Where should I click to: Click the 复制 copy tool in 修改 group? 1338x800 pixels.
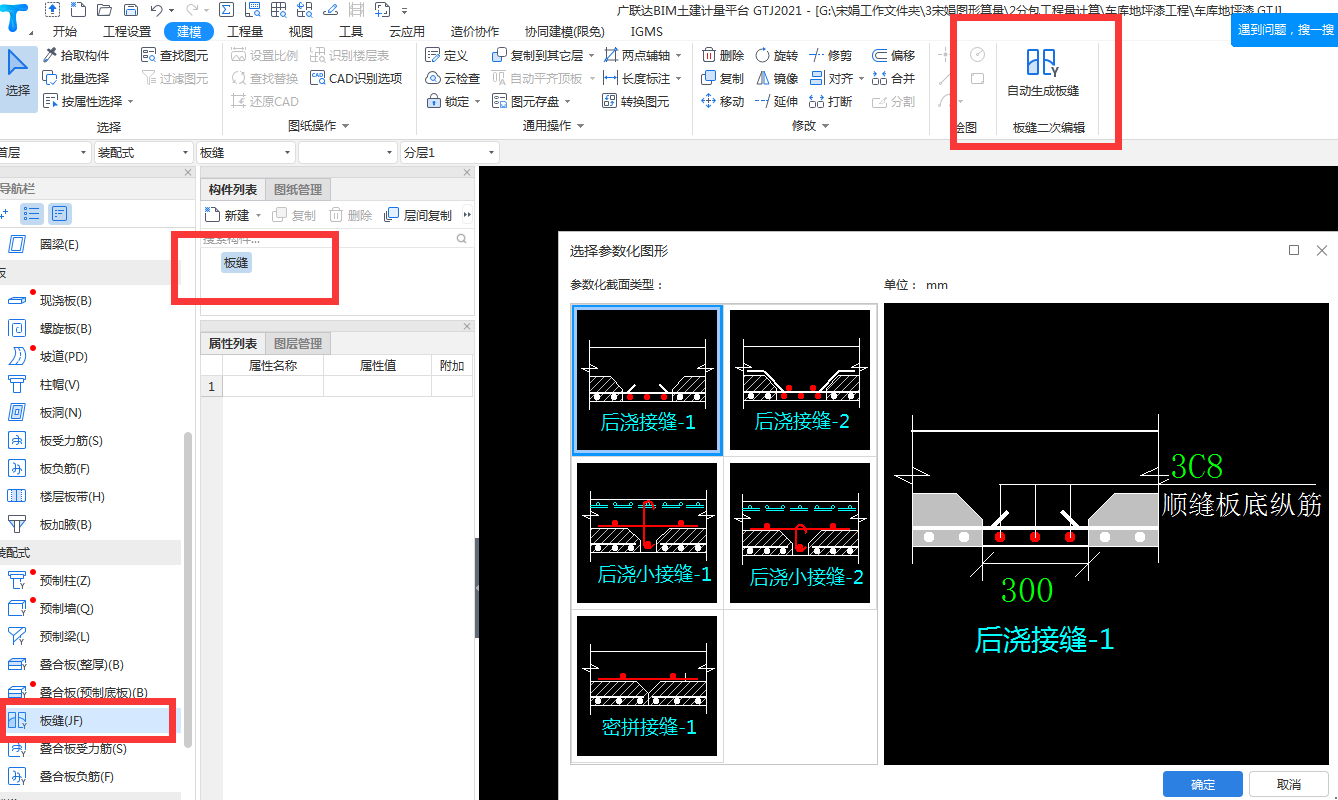pyautogui.click(x=723, y=78)
